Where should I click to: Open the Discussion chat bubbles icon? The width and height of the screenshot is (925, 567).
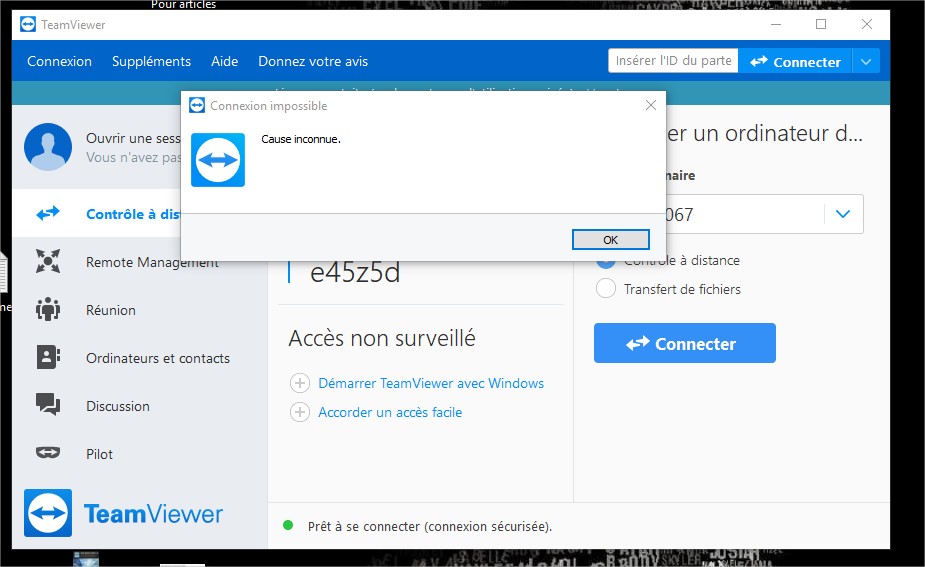click(48, 405)
